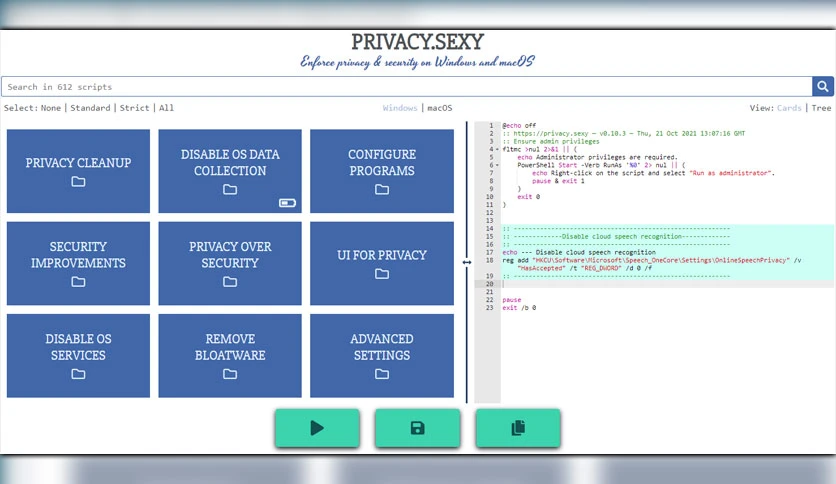This screenshot has height=484, width=836.
Task: Expand the Privacy Cleanup card title
Action: click(78, 163)
